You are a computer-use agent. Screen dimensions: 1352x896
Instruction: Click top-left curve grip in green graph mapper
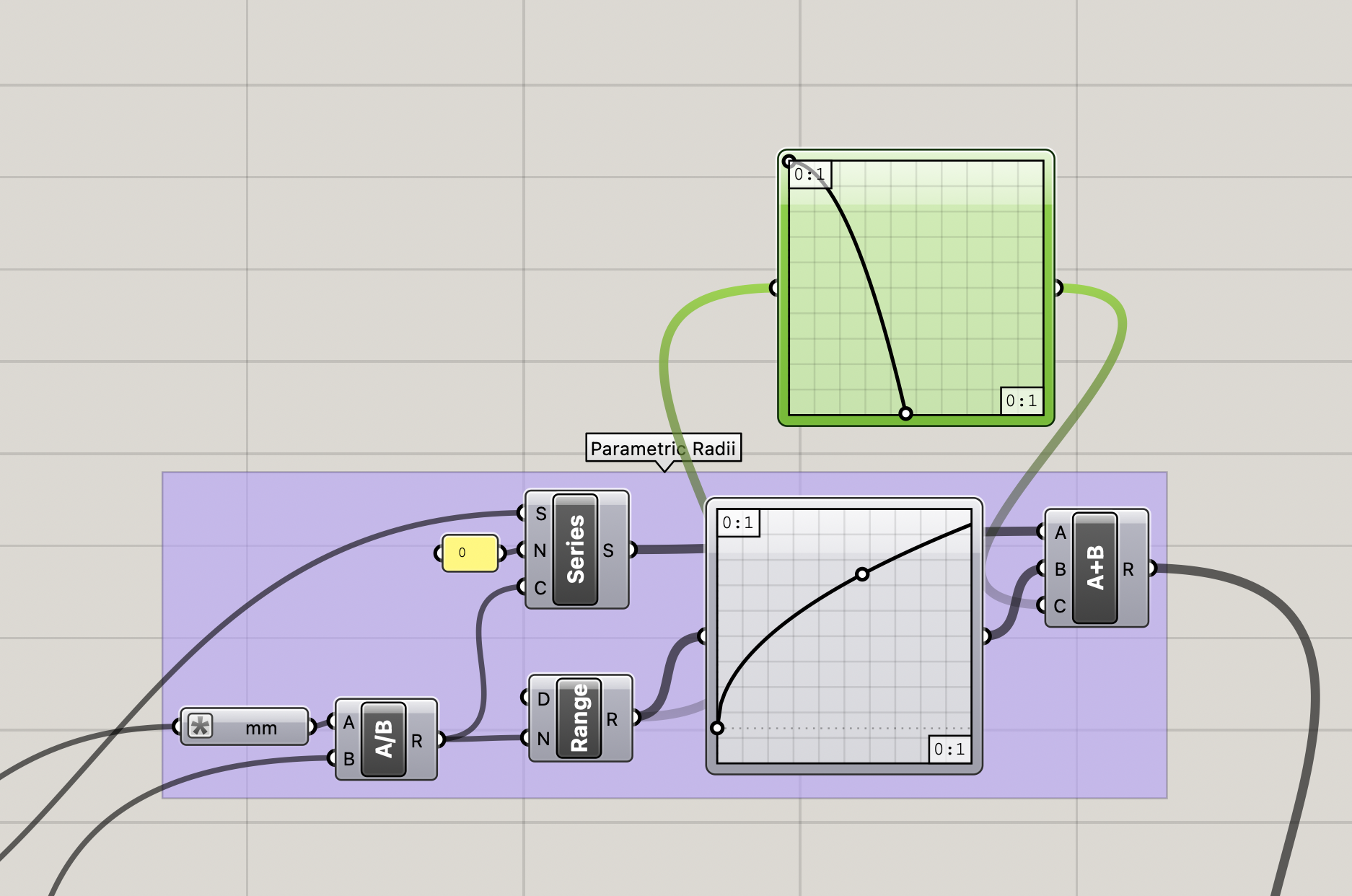(789, 161)
